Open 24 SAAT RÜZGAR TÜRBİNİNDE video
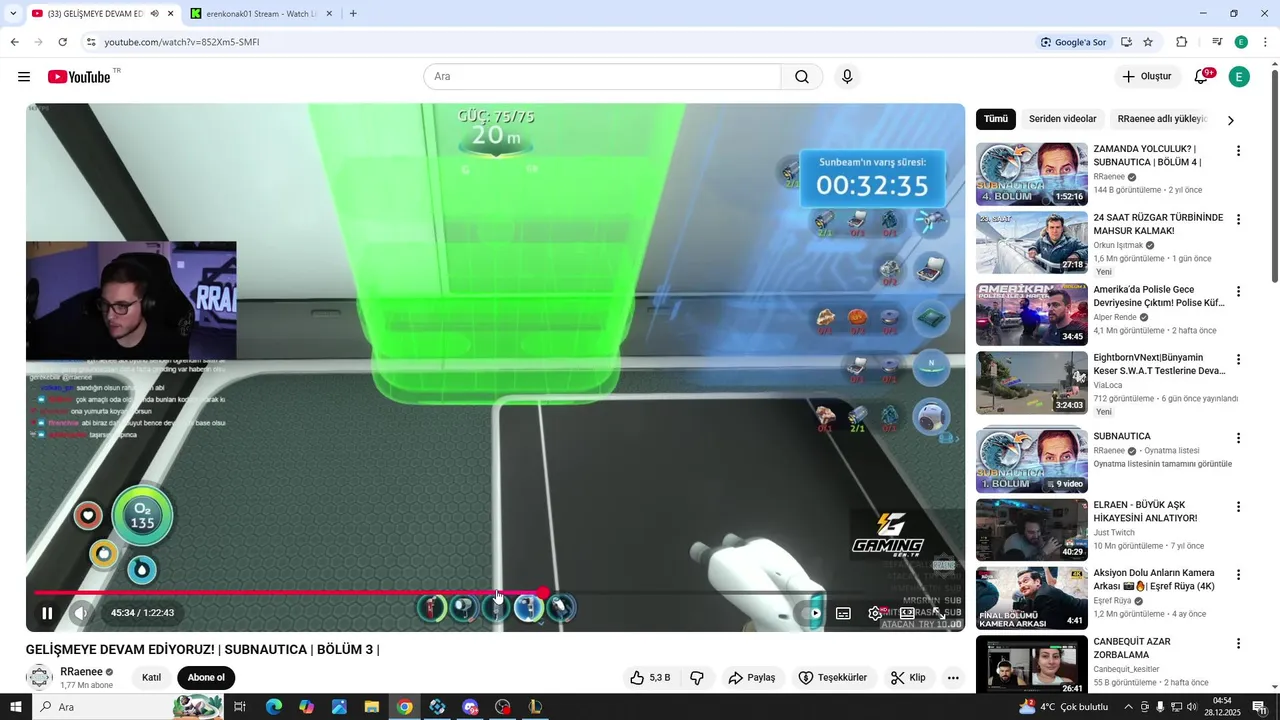The image size is (1280, 720). [1031, 242]
